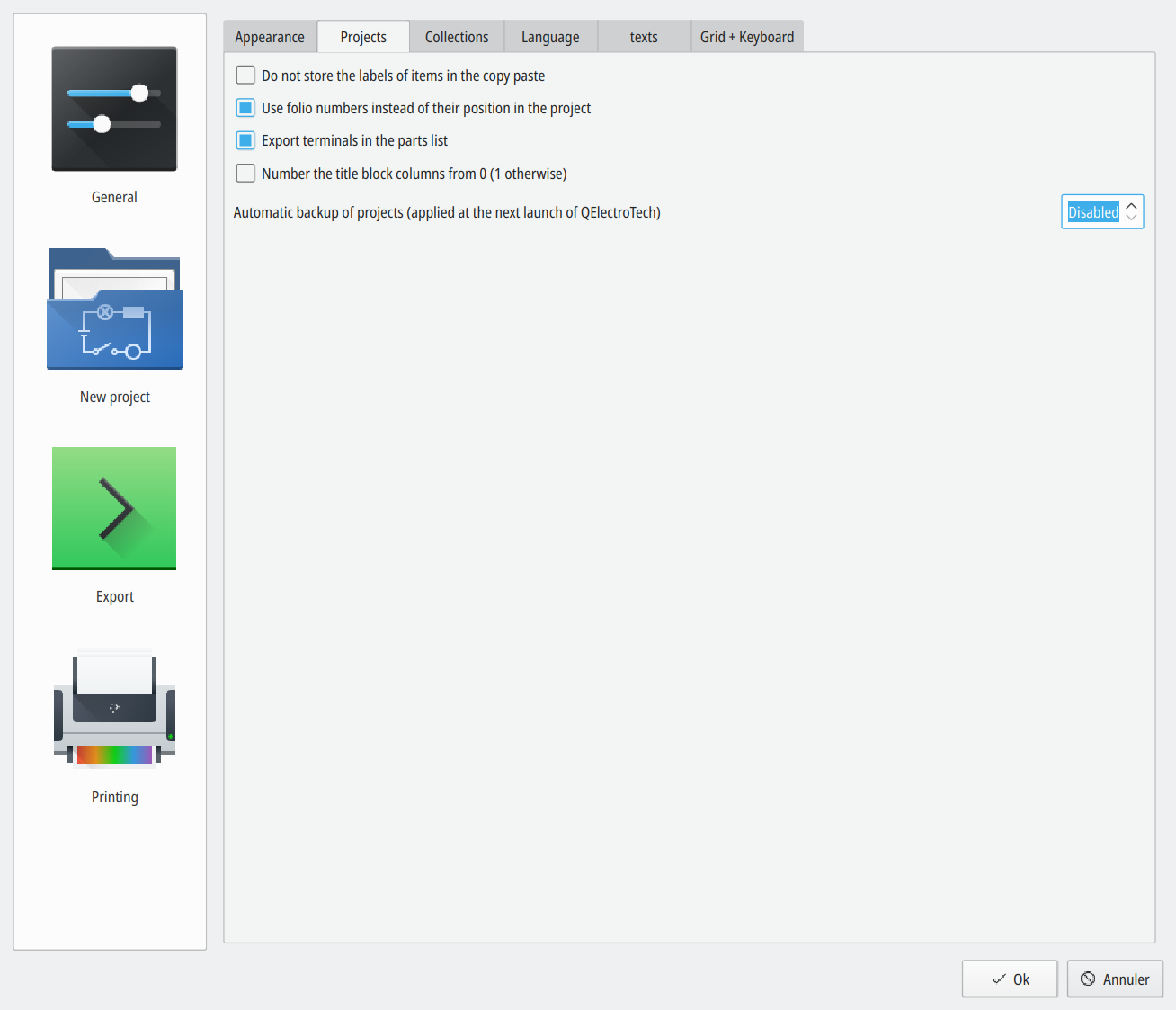The height and width of the screenshot is (1010, 1176).
Task: Click the 'New project' label in the sidebar
Action: pos(115,397)
